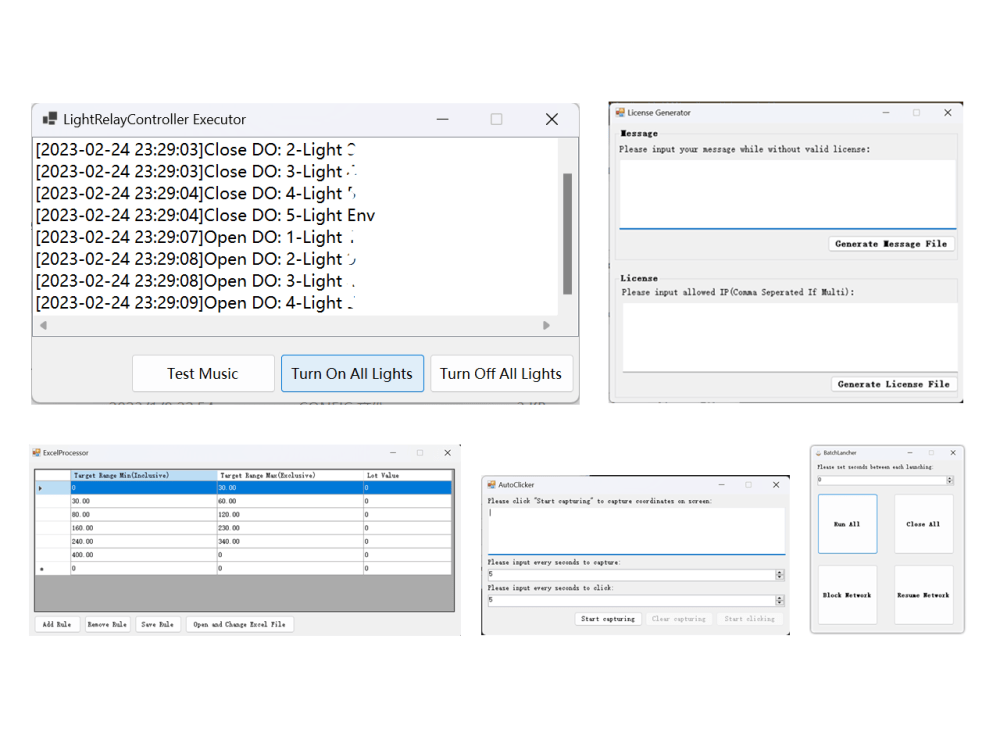This screenshot has width=1000, height=750.
Task: Click the Target Range Max(Exclusive) column header
Action: click(x=290, y=475)
